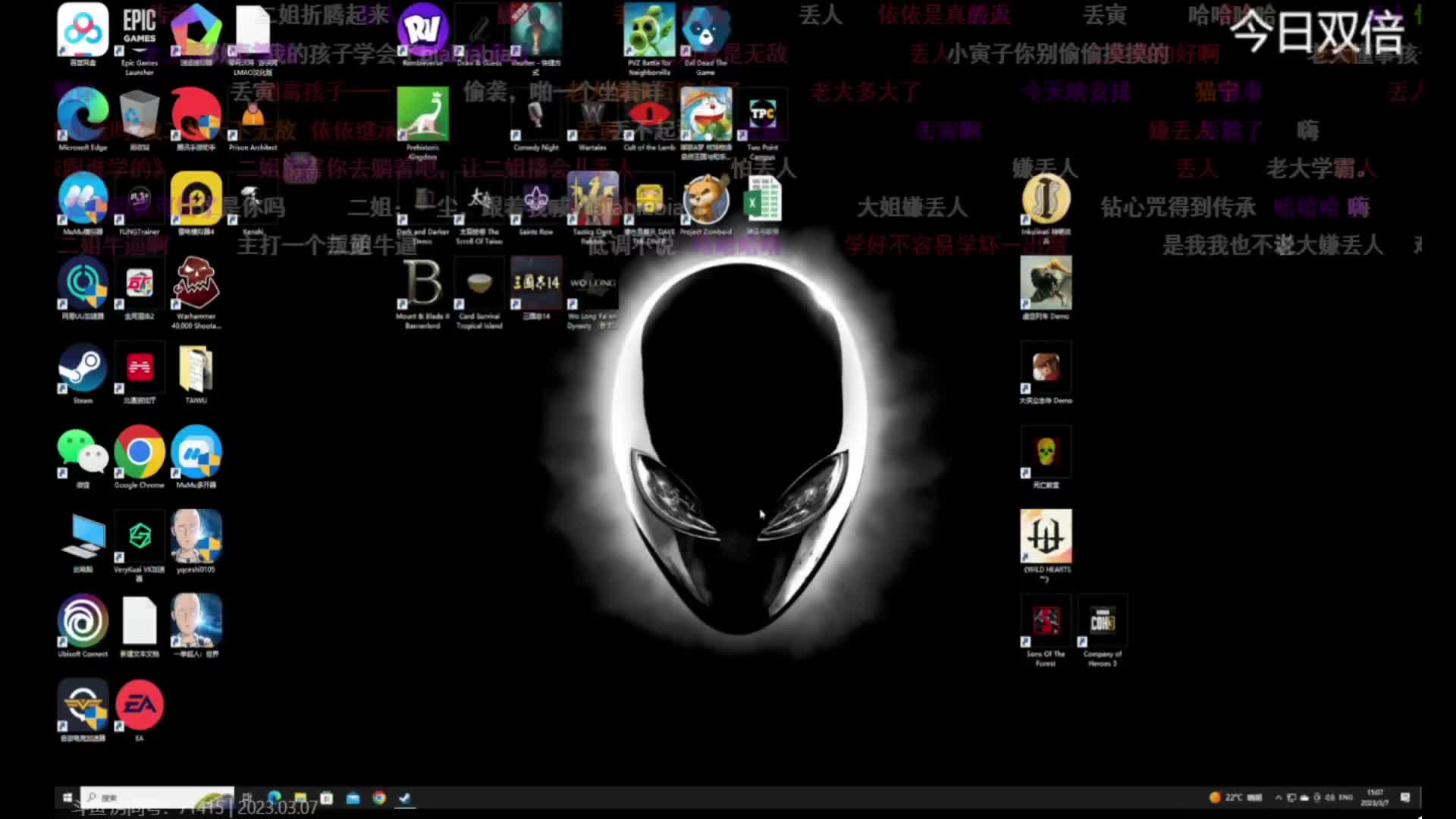Screen dimensions: 1456x819
Task: Open the TAIWU folder on the desktop
Action: (196, 373)
